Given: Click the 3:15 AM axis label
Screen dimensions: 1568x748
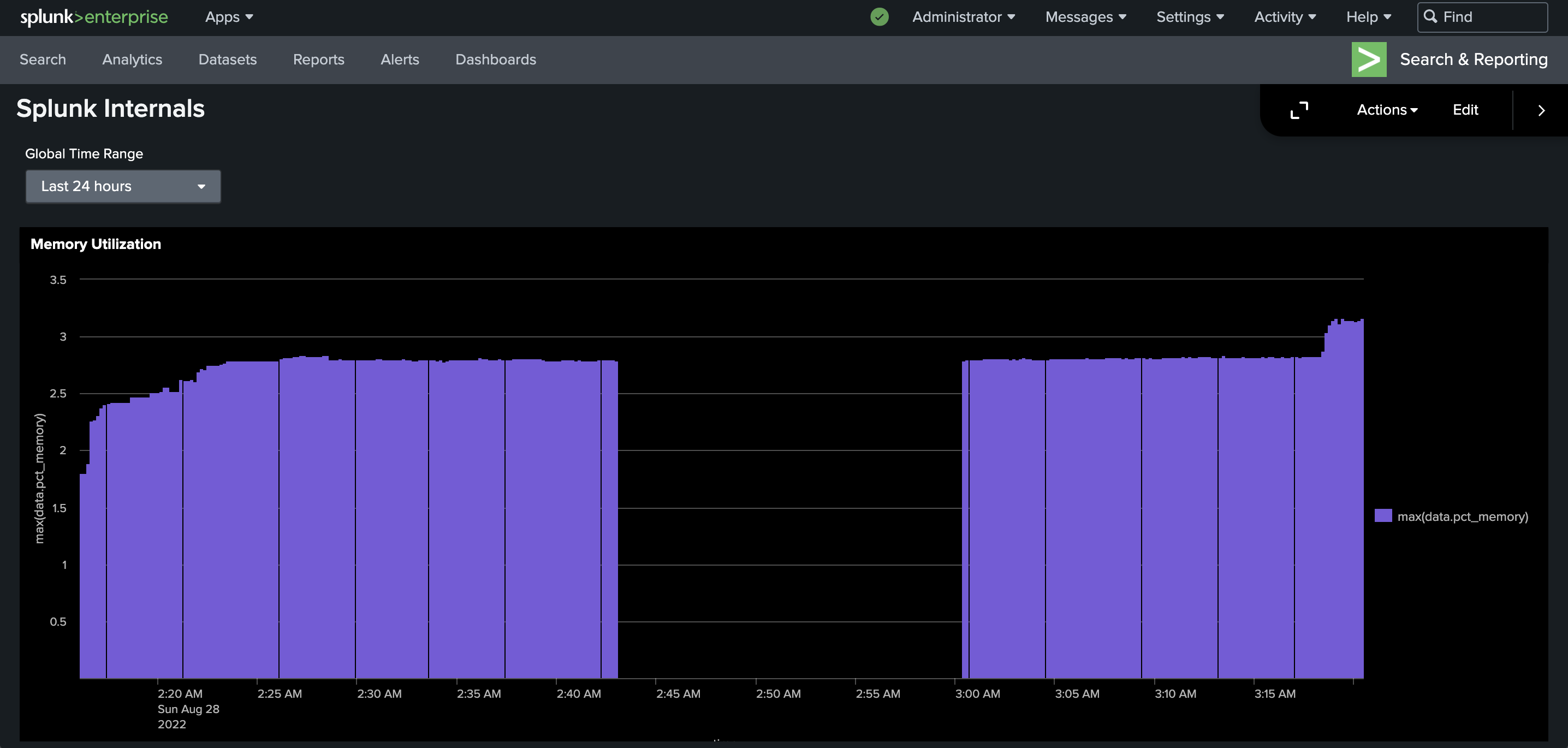Looking at the screenshot, I should [1275, 694].
